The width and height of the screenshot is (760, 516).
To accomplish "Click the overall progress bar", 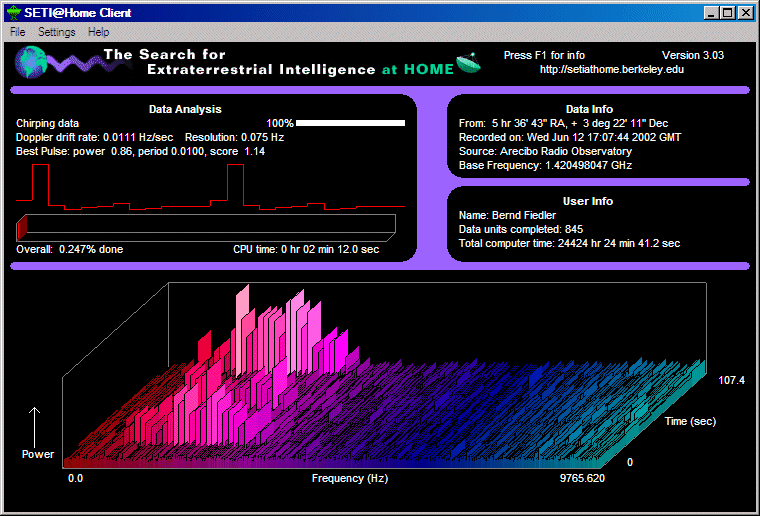I will click(206, 227).
